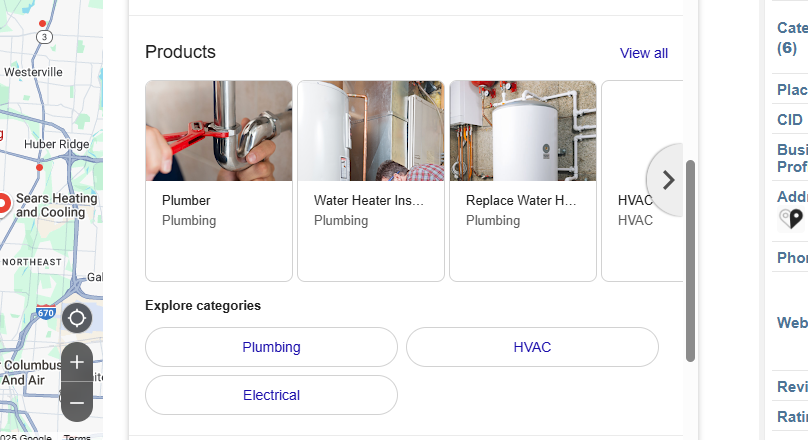
Task: Show next products with the arrow
Action: click(x=668, y=180)
